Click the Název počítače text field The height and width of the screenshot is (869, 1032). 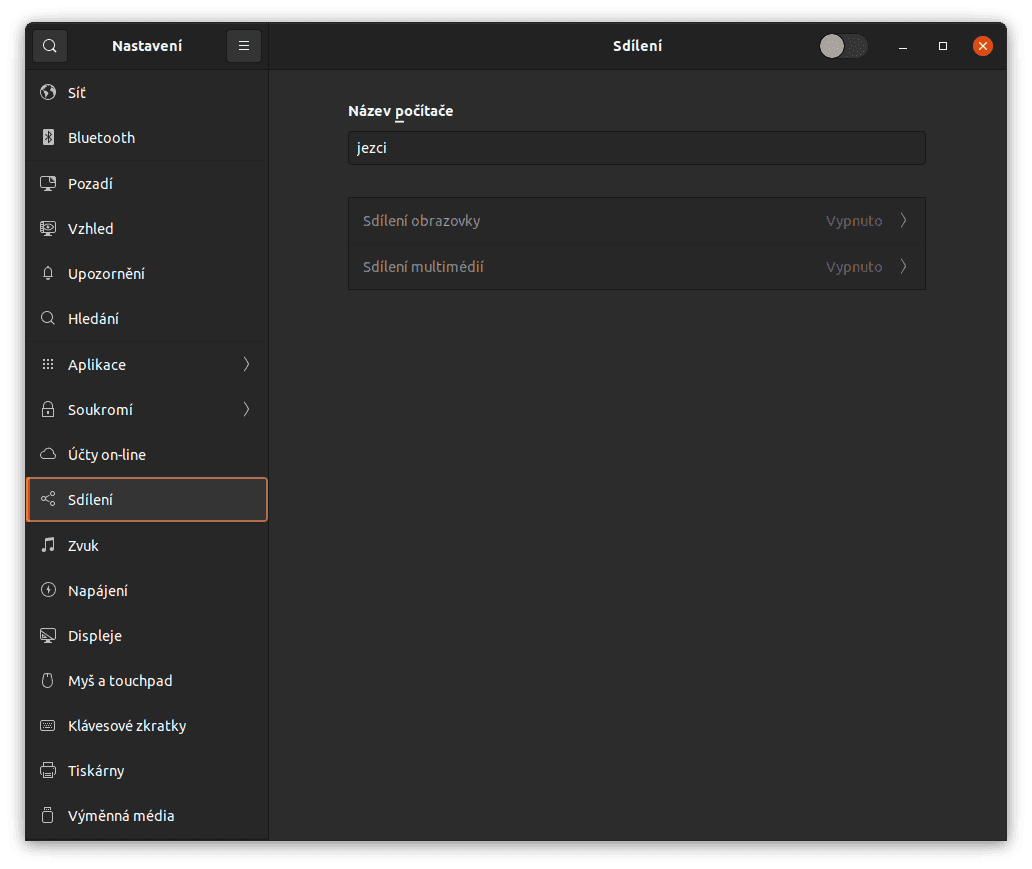coord(636,148)
